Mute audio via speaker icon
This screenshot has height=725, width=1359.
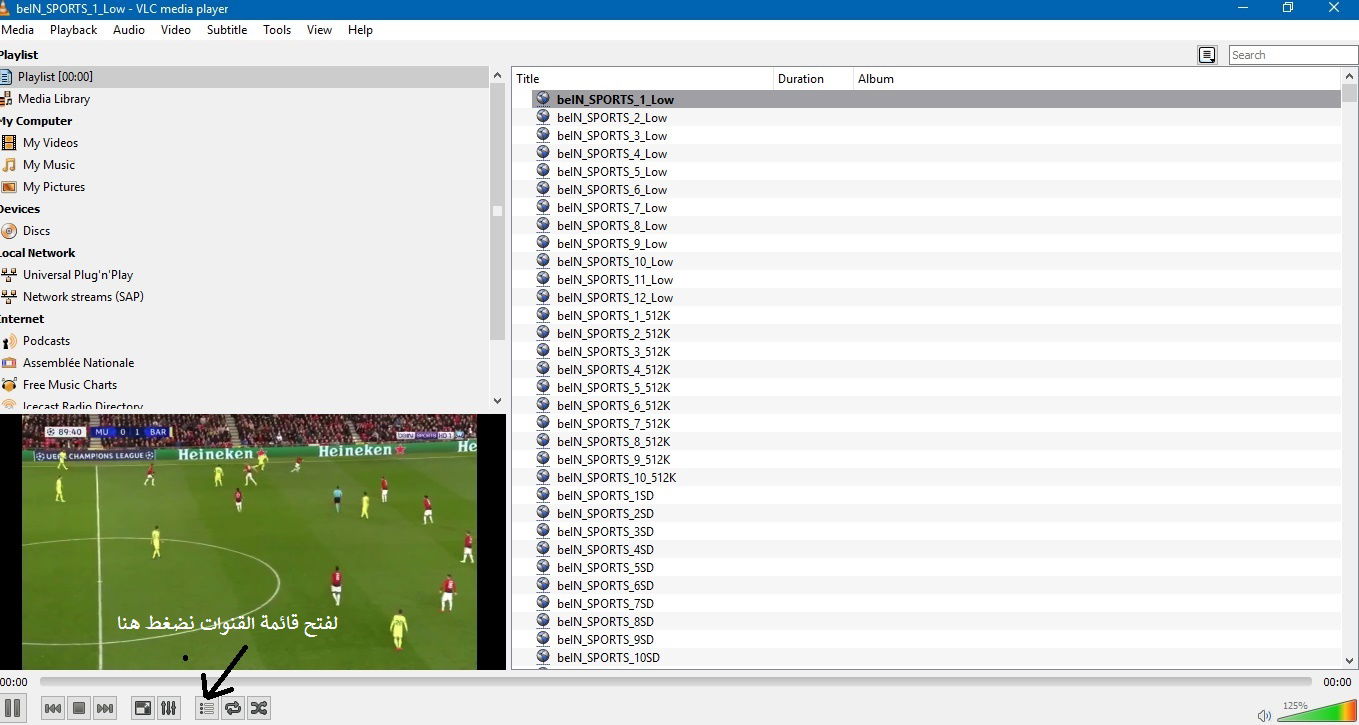click(x=1264, y=715)
